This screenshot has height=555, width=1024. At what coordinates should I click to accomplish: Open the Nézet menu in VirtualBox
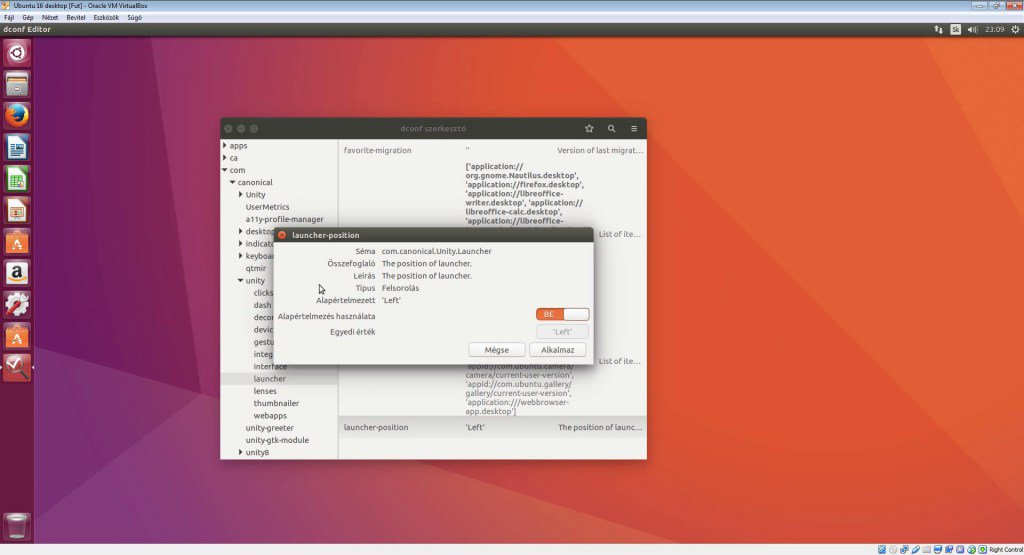tap(50, 18)
